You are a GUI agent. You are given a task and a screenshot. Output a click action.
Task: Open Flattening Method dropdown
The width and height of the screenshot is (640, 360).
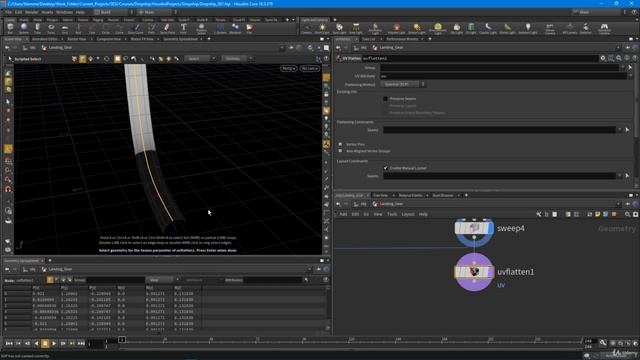(x=403, y=84)
